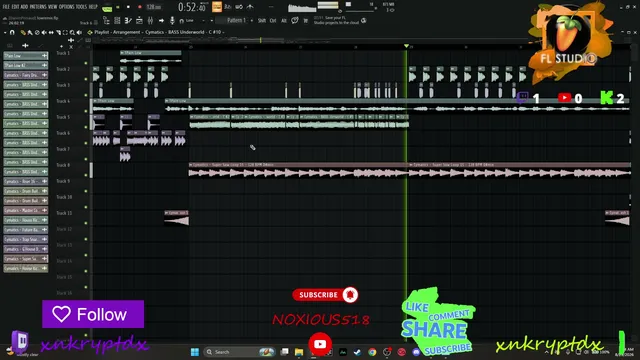Mute Track 1 using its green dot
Screen dimensions: 640x360
(86, 63)
